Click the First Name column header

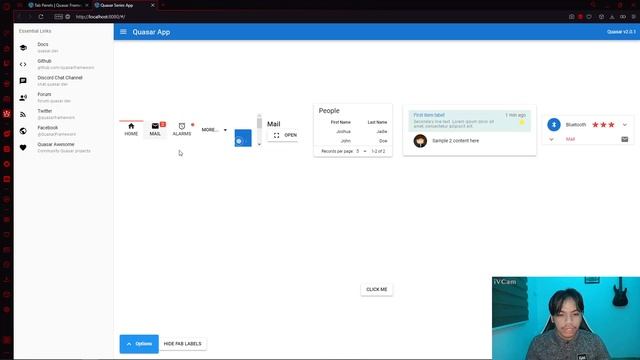340,122
